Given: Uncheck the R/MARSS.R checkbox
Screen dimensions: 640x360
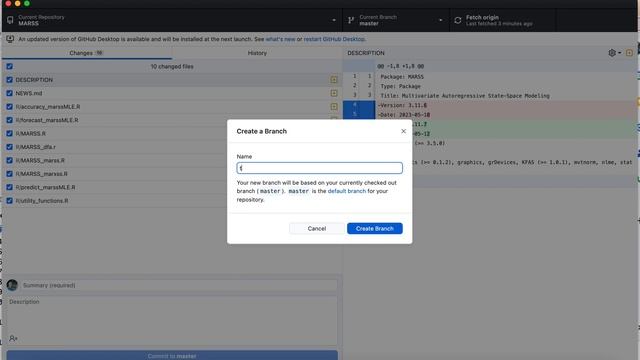Looking at the screenshot, I should coord(9,133).
